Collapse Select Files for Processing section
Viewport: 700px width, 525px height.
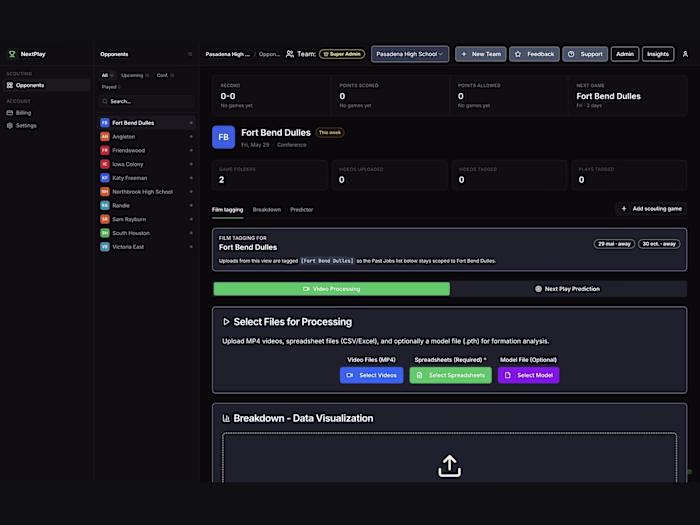[x=226, y=322]
